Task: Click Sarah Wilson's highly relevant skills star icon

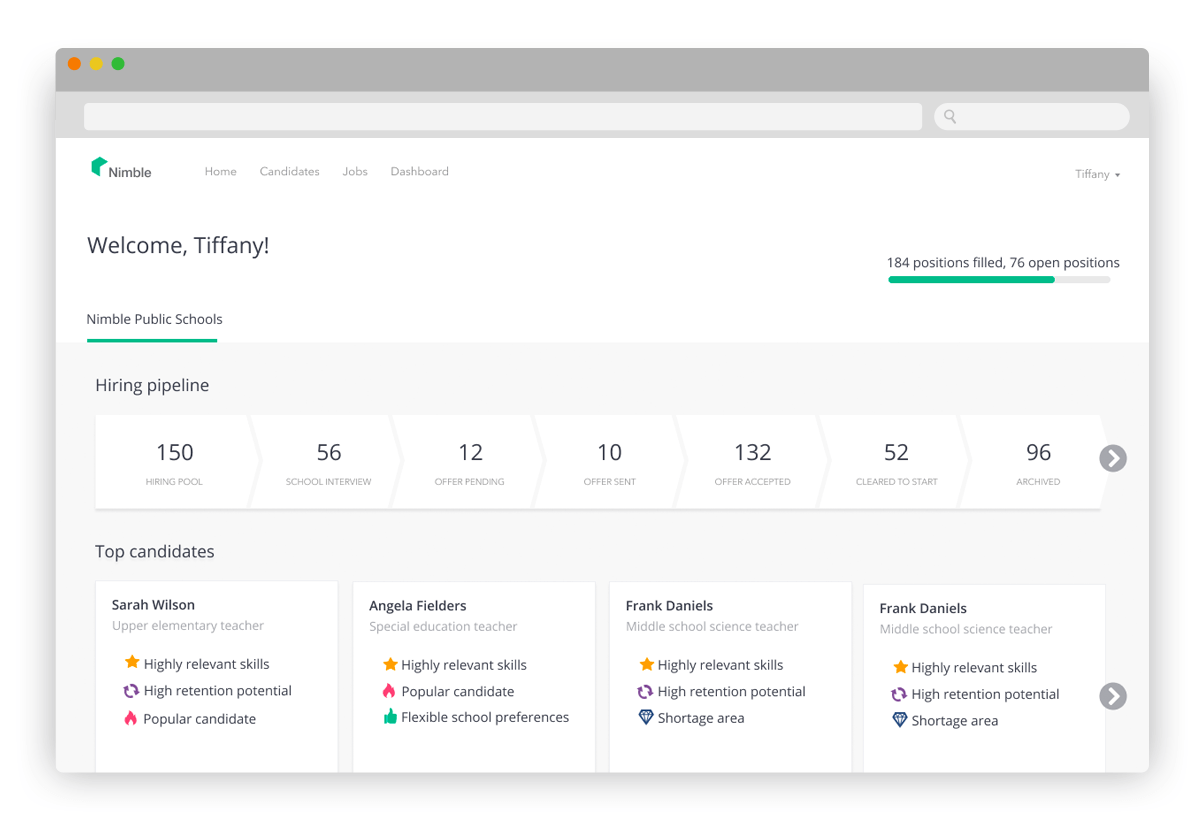Action: click(x=131, y=663)
